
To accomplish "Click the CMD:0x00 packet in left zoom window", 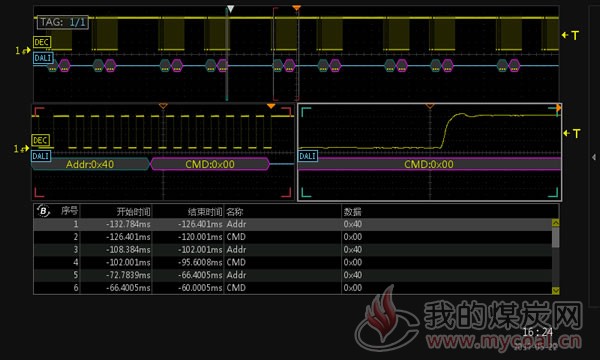I will coord(210,165).
